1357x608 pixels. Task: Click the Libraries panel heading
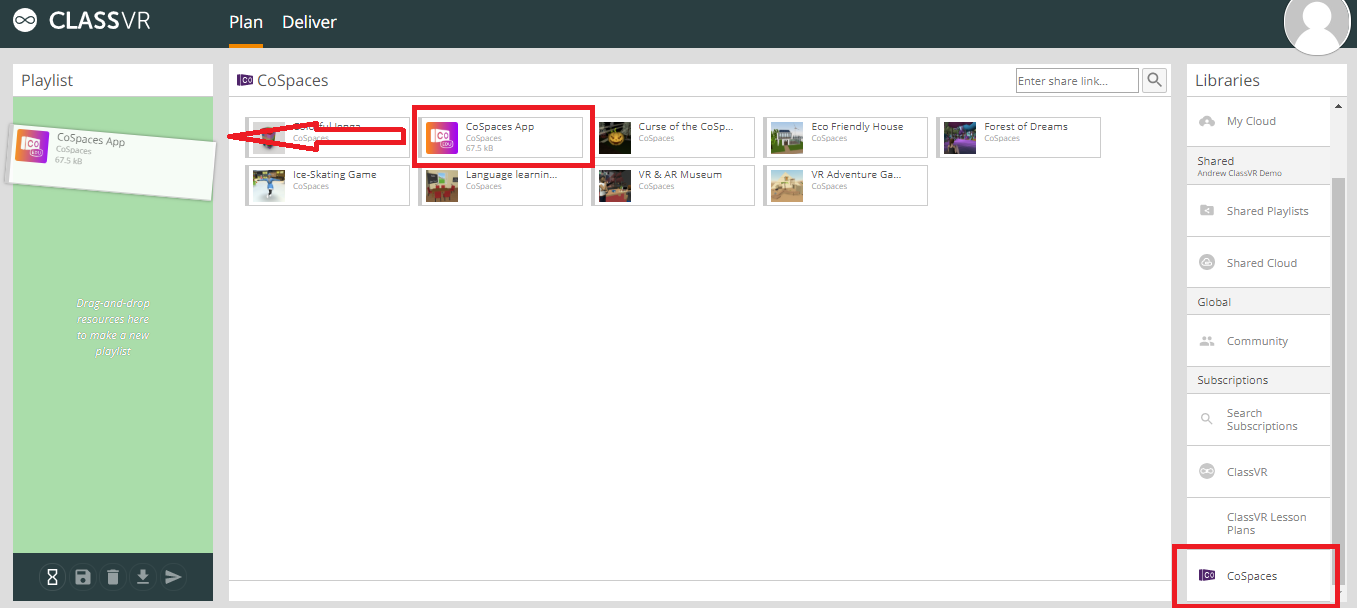tap(1227, 80)
